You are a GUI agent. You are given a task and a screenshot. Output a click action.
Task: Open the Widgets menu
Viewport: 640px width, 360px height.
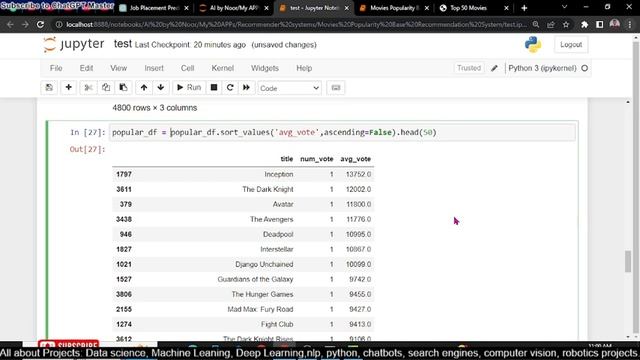264,68
